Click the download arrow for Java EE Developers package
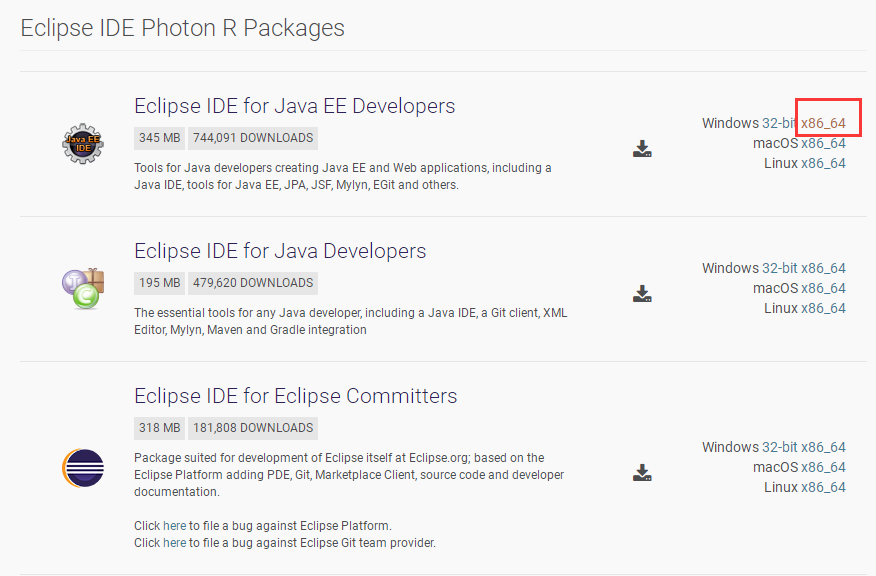Image resolution: width=876 pixels, height=576 pixels. tap(642, 148)
